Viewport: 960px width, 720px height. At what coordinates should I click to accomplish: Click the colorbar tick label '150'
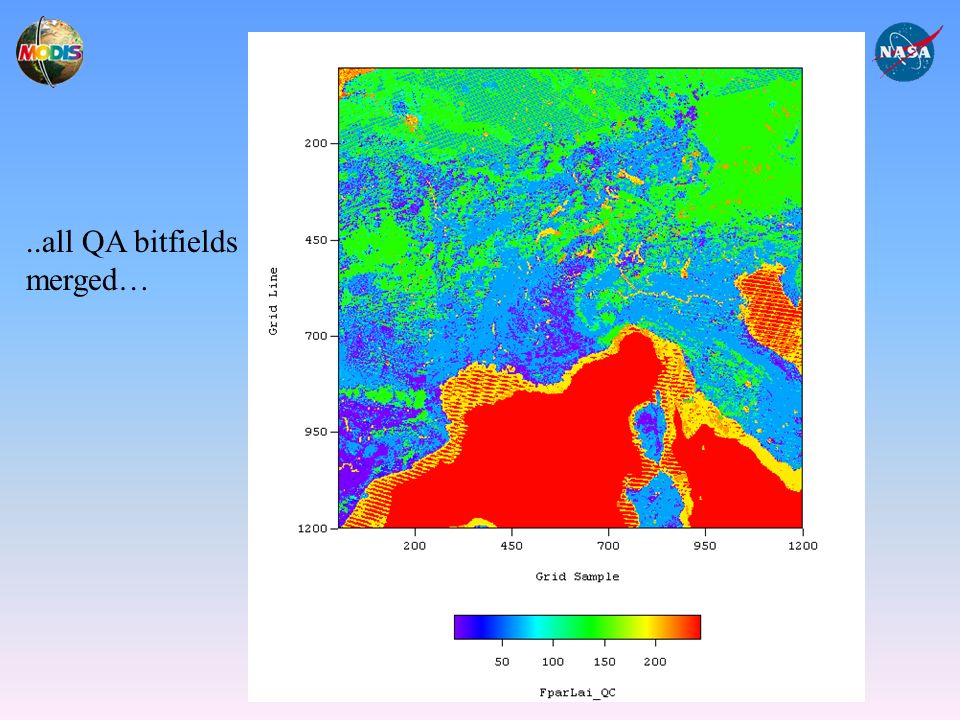[x=604, y=662]
